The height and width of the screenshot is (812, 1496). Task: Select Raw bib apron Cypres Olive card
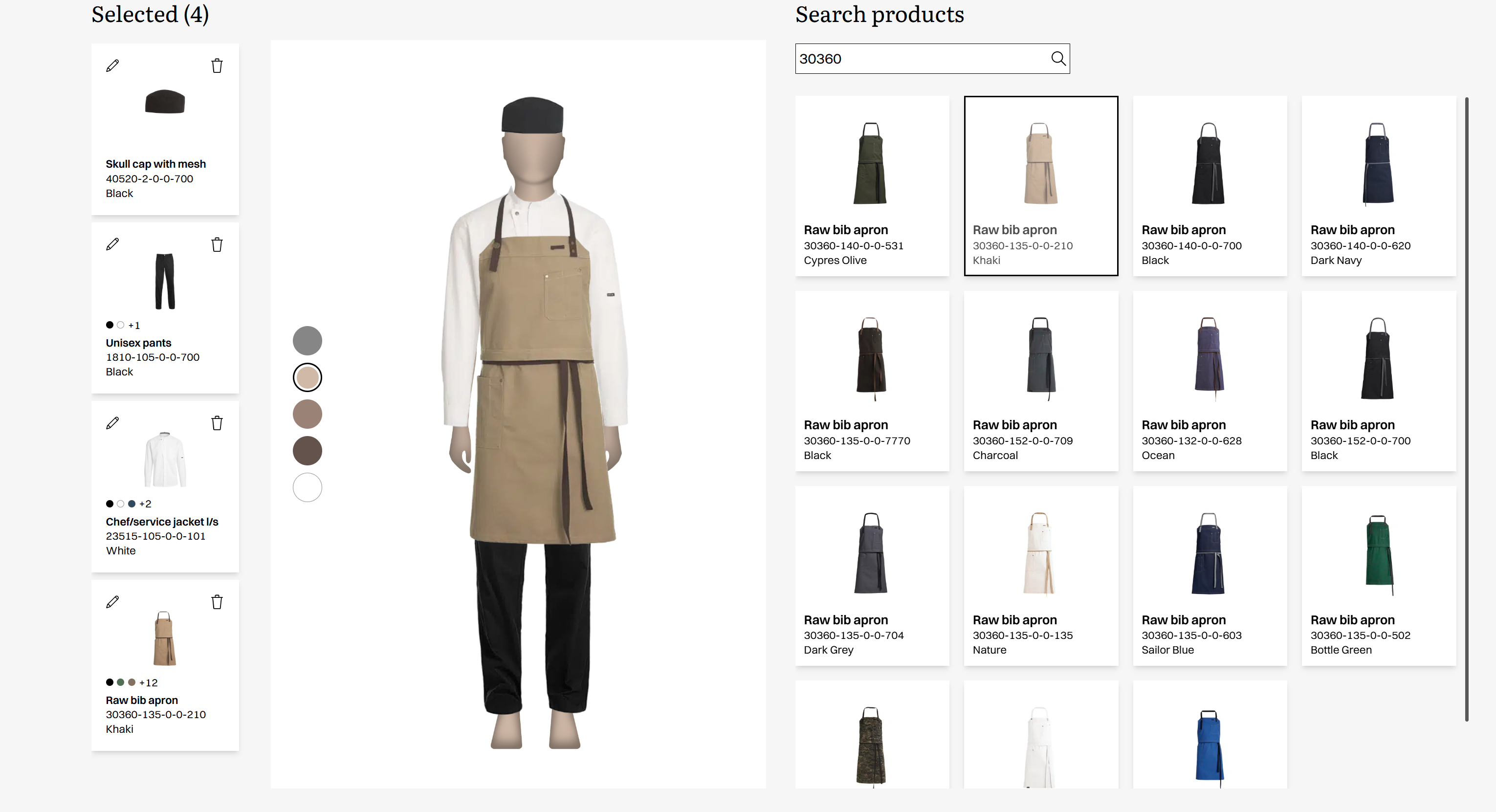[x=872, y=186]
